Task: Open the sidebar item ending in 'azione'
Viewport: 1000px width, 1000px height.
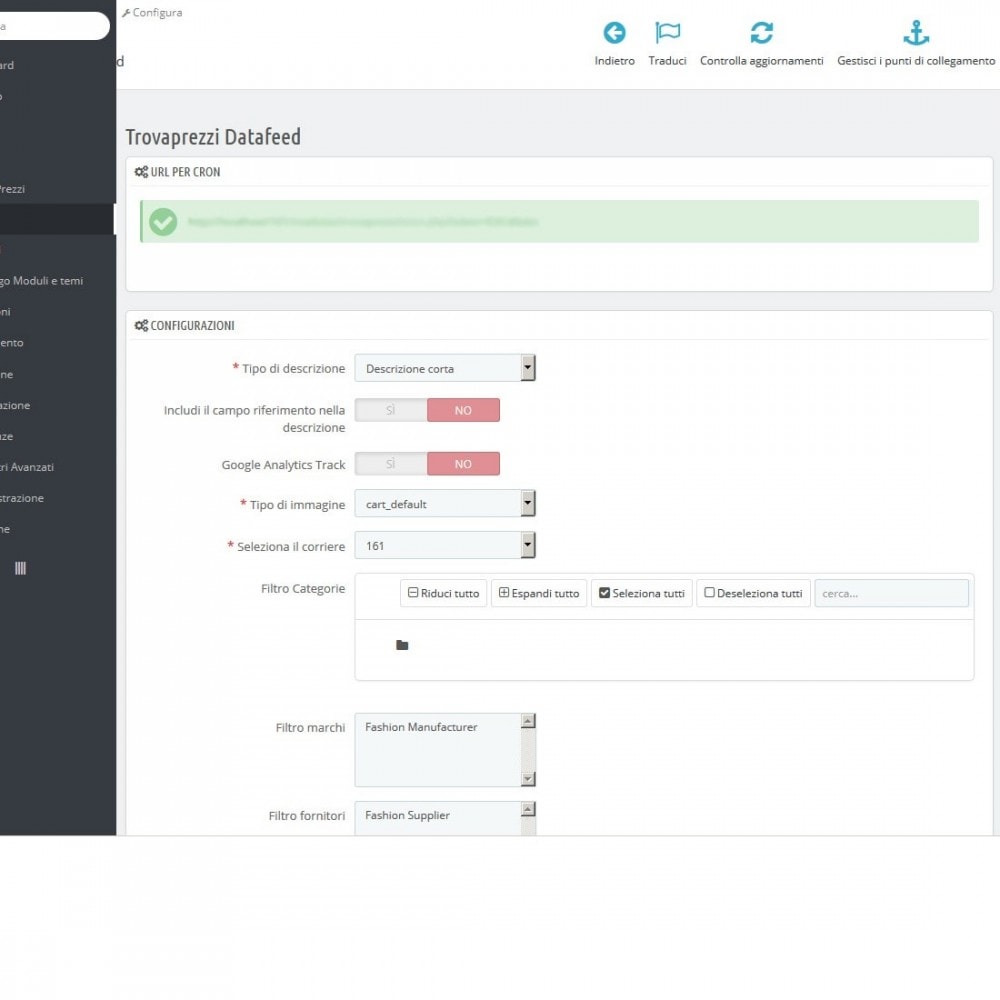Action: [15, 405]
